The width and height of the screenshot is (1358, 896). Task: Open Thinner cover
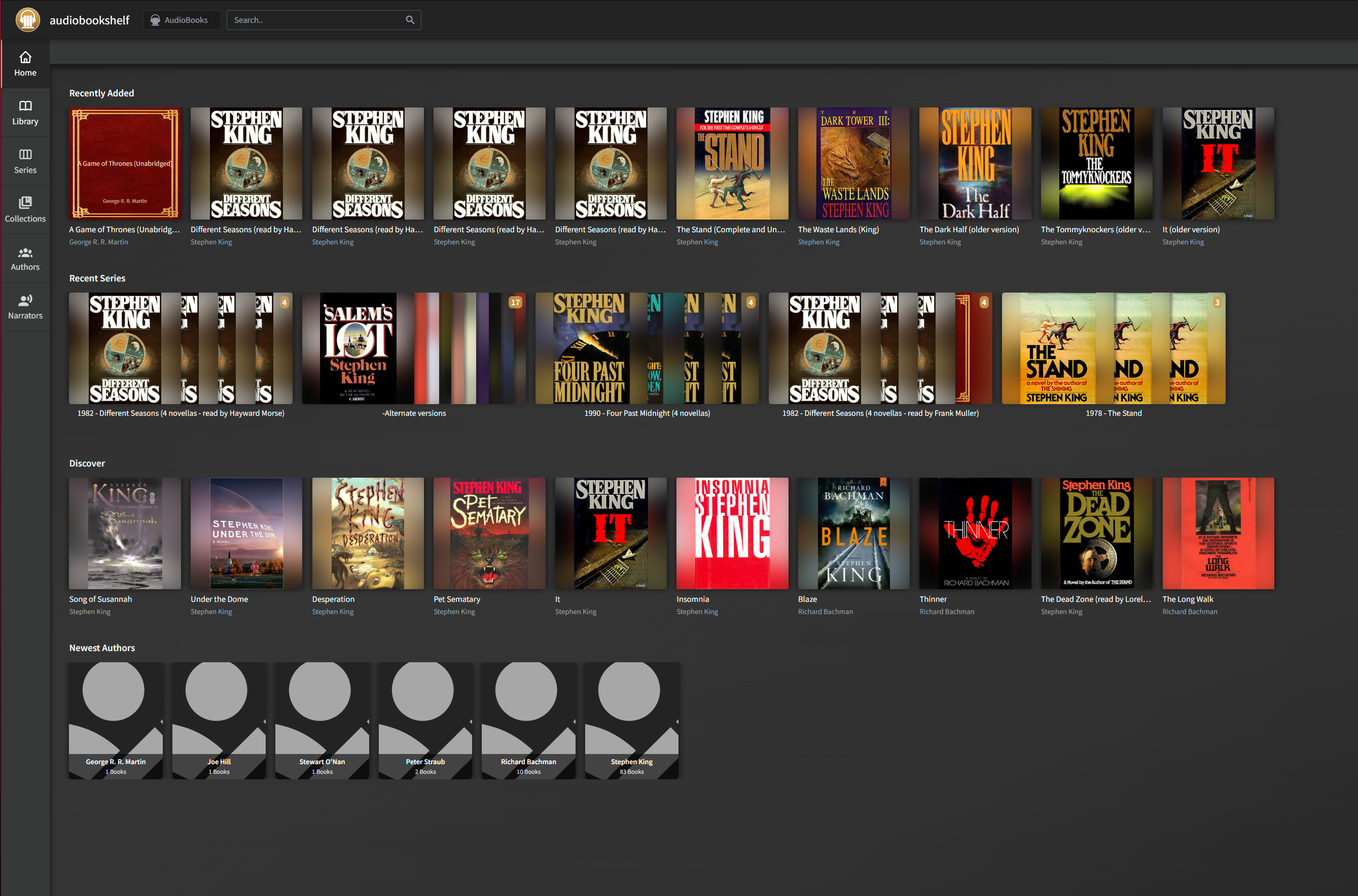(975, 533)
